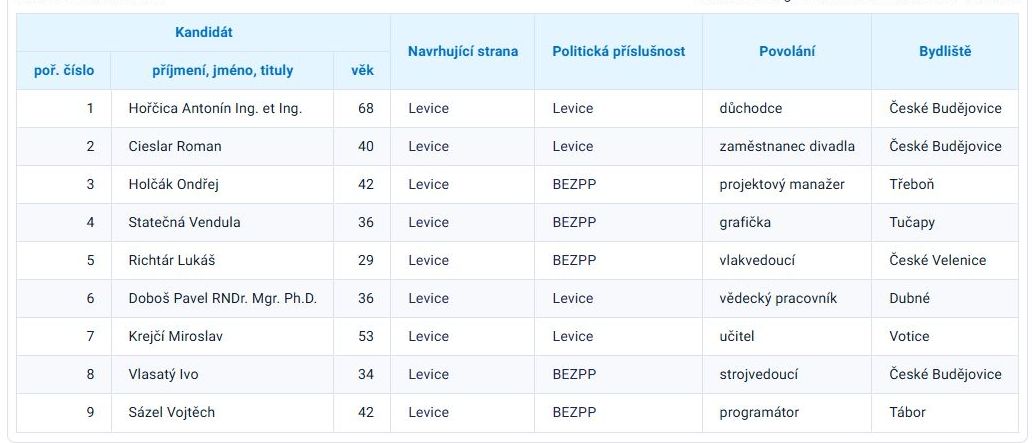
Task: Click the 'věk' column header
Action: (x=362, y=71)
